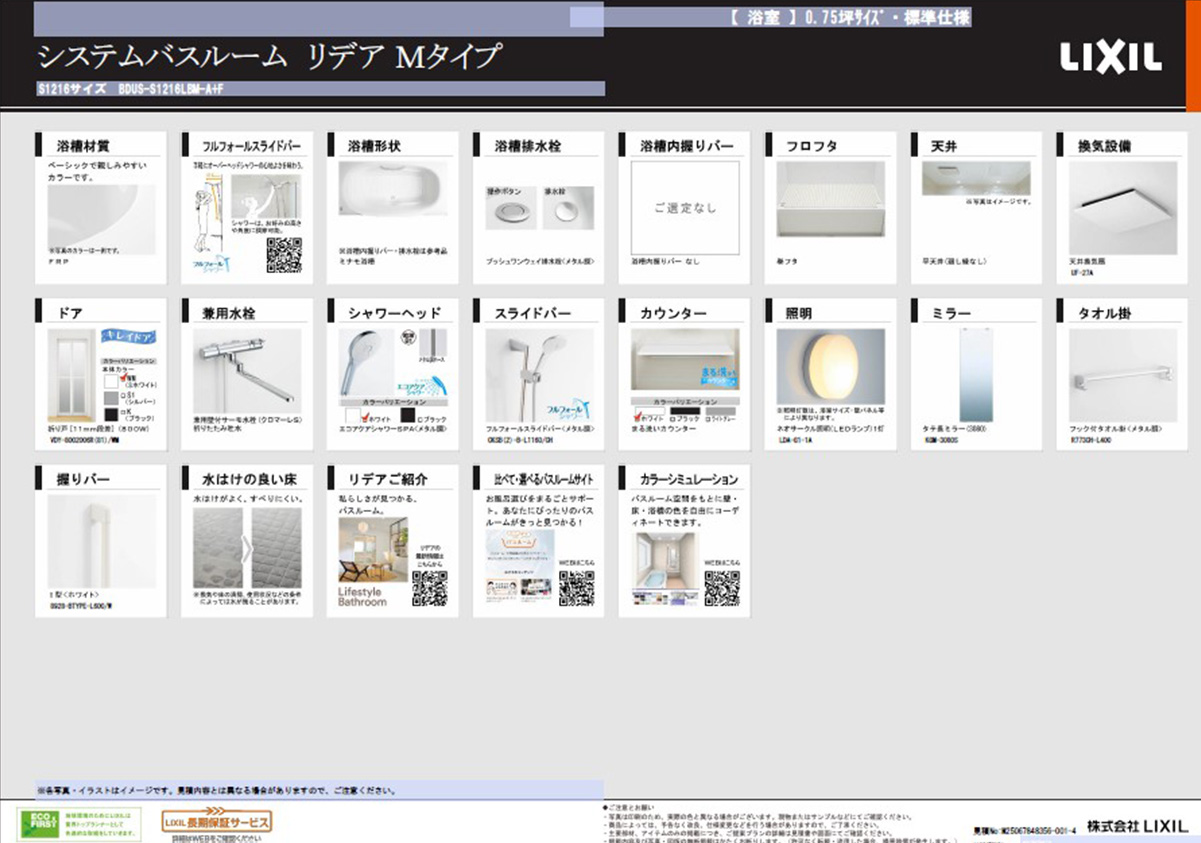Click the QR code in フルフォールスライドバー card
This screenshot has height=843, width=1201.
(x=284, y=255)
